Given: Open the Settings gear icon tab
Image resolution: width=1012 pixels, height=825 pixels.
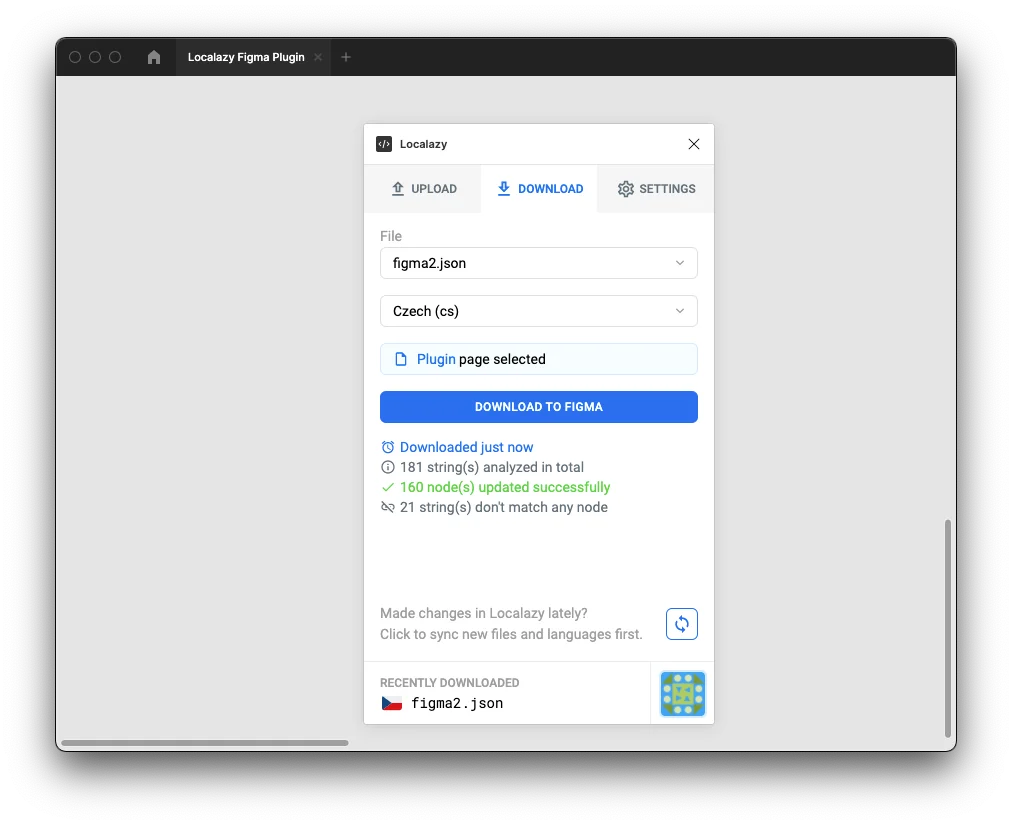Looking at the screenshot, I should (x=626, y=188).
